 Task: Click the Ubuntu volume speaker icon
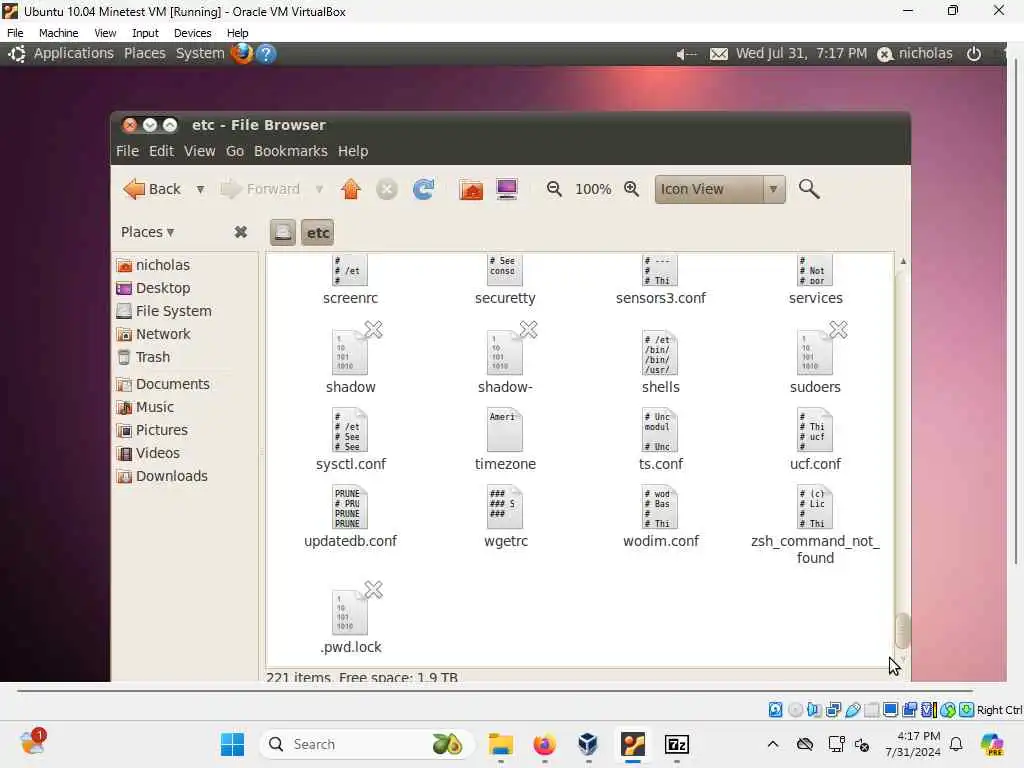click(x=686, y=54)
